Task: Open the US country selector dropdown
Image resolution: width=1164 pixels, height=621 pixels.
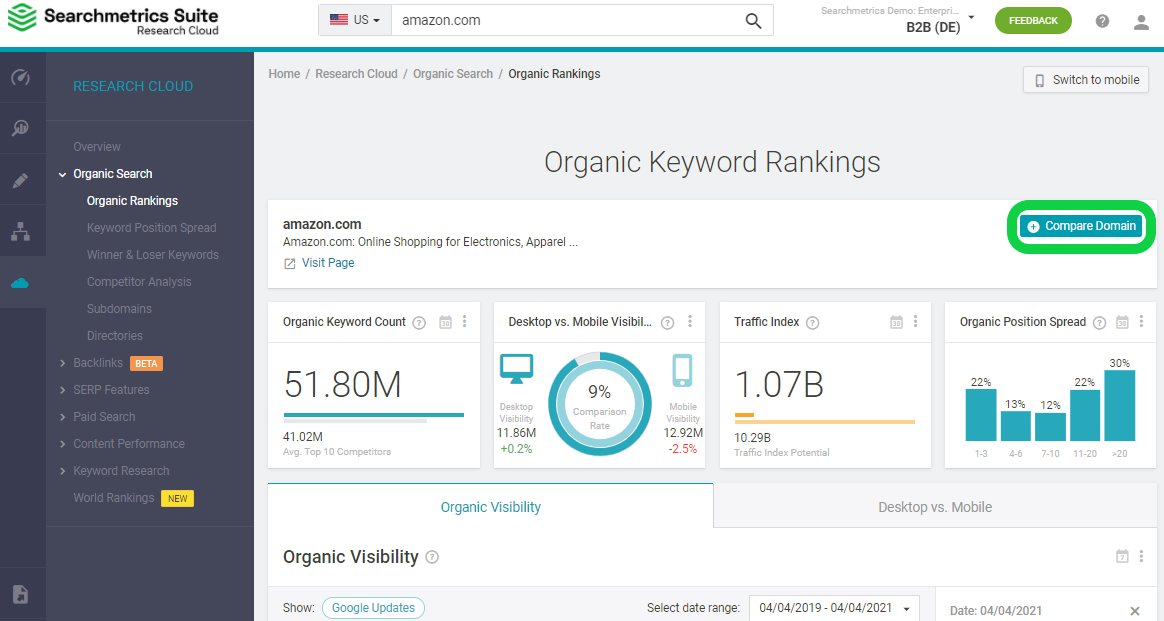Action: (355, 20)
